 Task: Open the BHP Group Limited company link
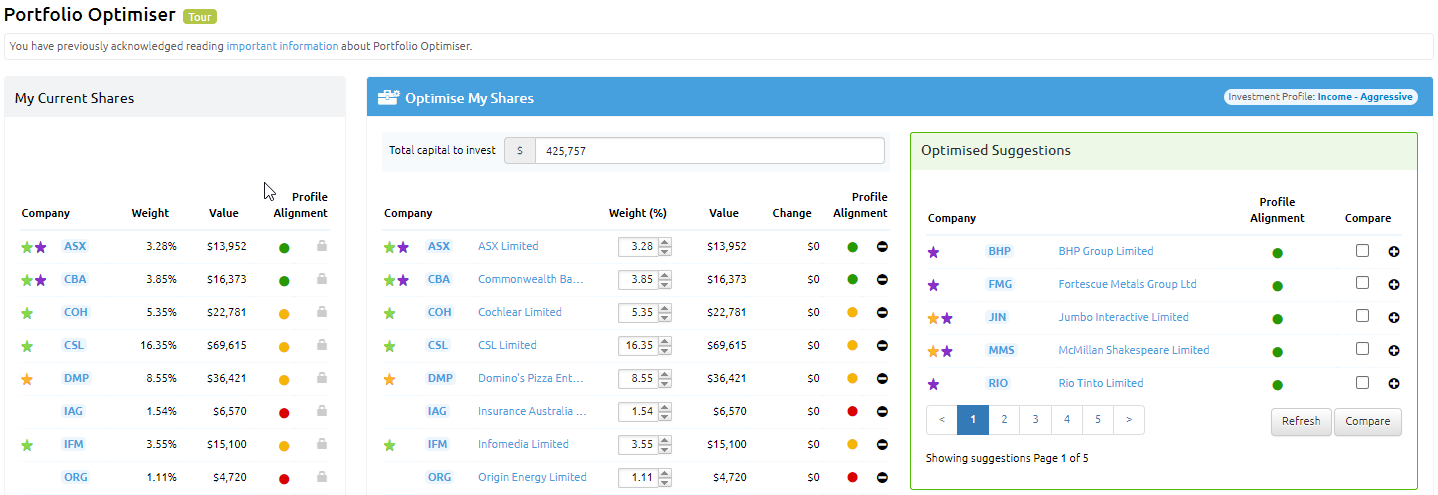click(1106, 252)
